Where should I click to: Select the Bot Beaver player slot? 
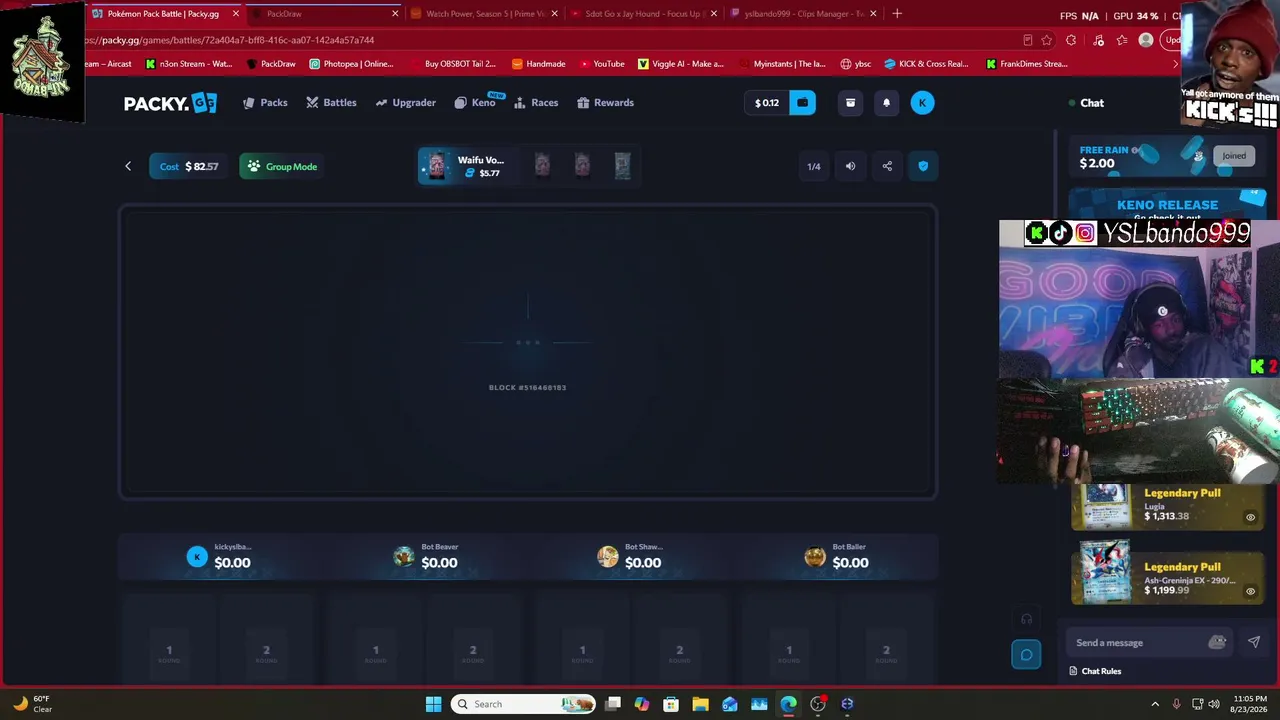point(425,557)
